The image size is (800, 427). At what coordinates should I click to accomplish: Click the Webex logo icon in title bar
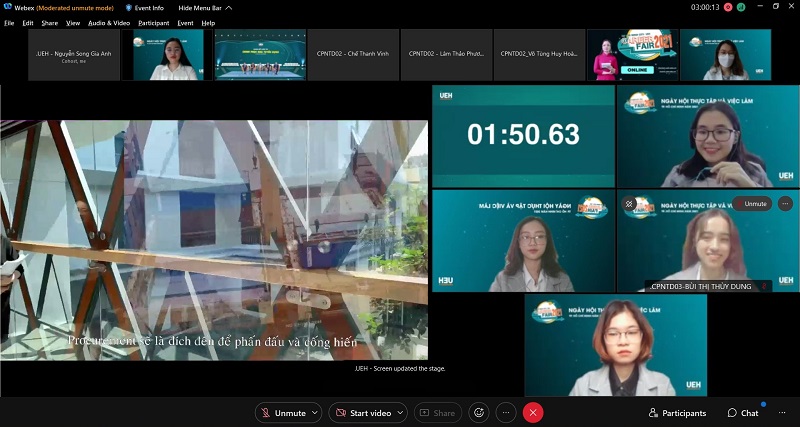click(7, 7)
